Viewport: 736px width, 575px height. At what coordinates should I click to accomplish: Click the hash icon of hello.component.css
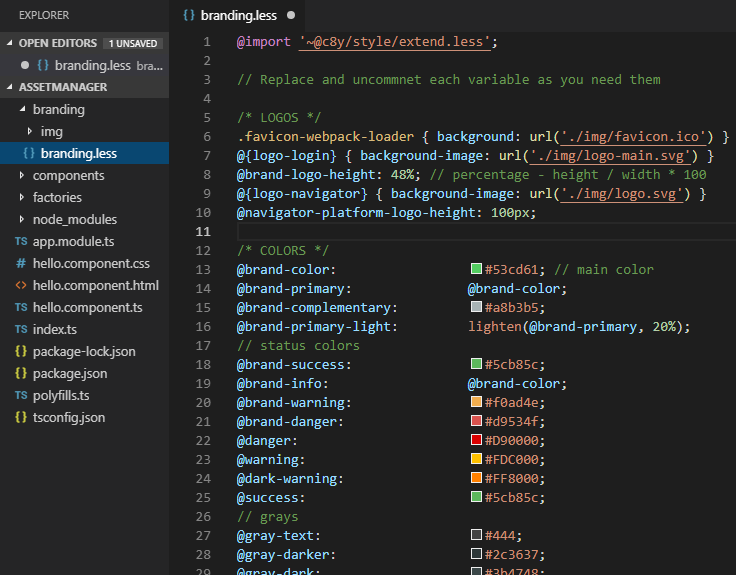pos(21,264)
